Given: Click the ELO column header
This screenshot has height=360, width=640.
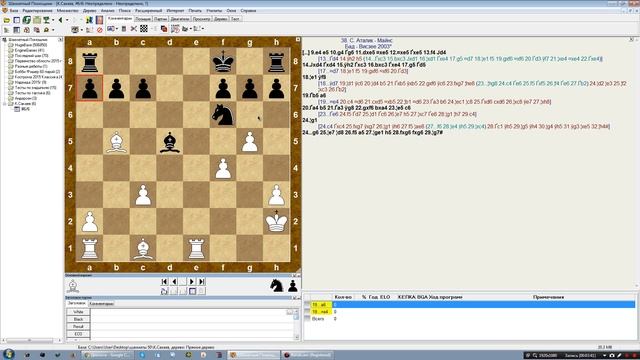Looking at the screenshot, I should [x=384, y=297].
